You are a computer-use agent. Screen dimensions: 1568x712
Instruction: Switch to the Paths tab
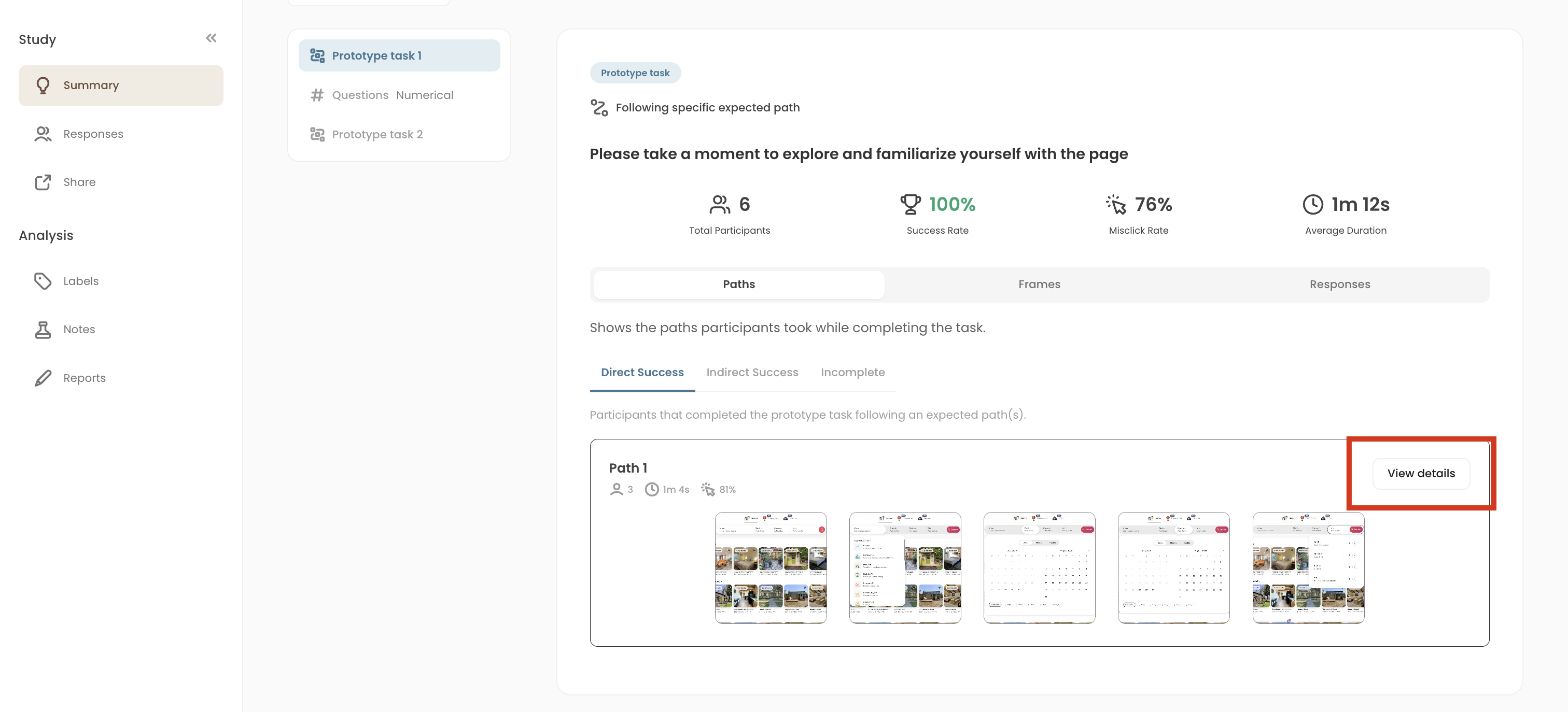click(738, 284)
